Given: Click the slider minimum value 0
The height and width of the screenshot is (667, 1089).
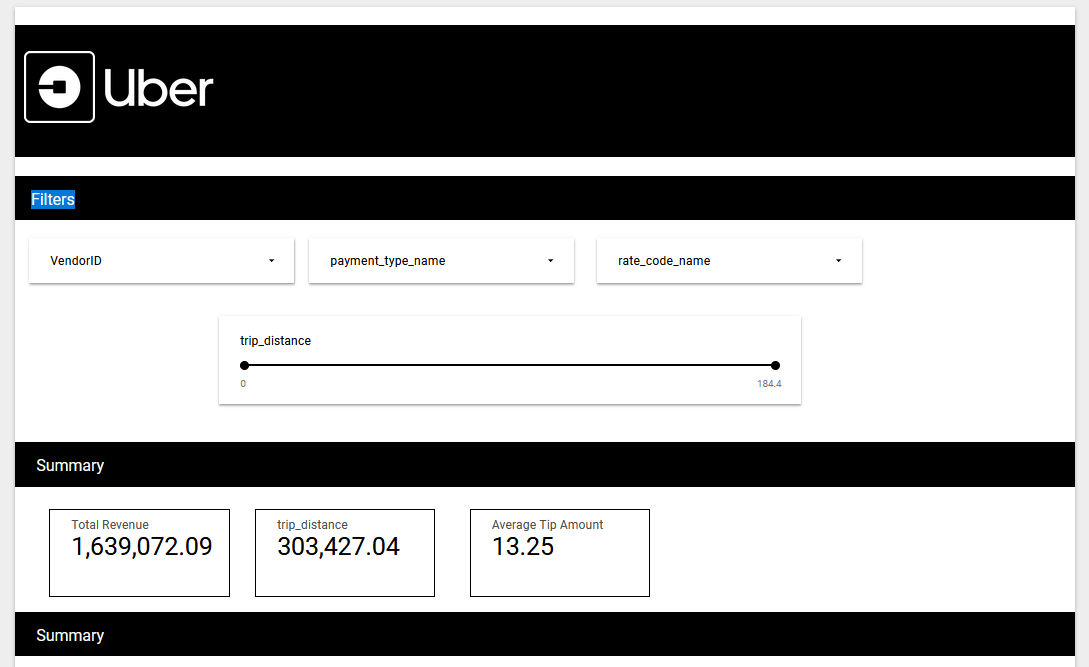Looking at the screenshot, I should tap(243, 384).
